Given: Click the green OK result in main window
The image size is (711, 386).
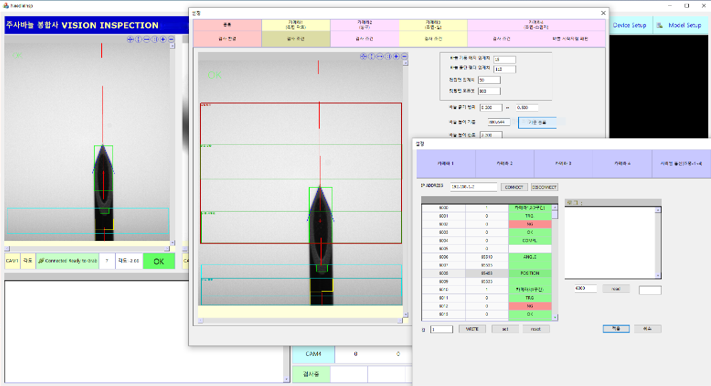Looking at the screenshot, I should 159,261.
